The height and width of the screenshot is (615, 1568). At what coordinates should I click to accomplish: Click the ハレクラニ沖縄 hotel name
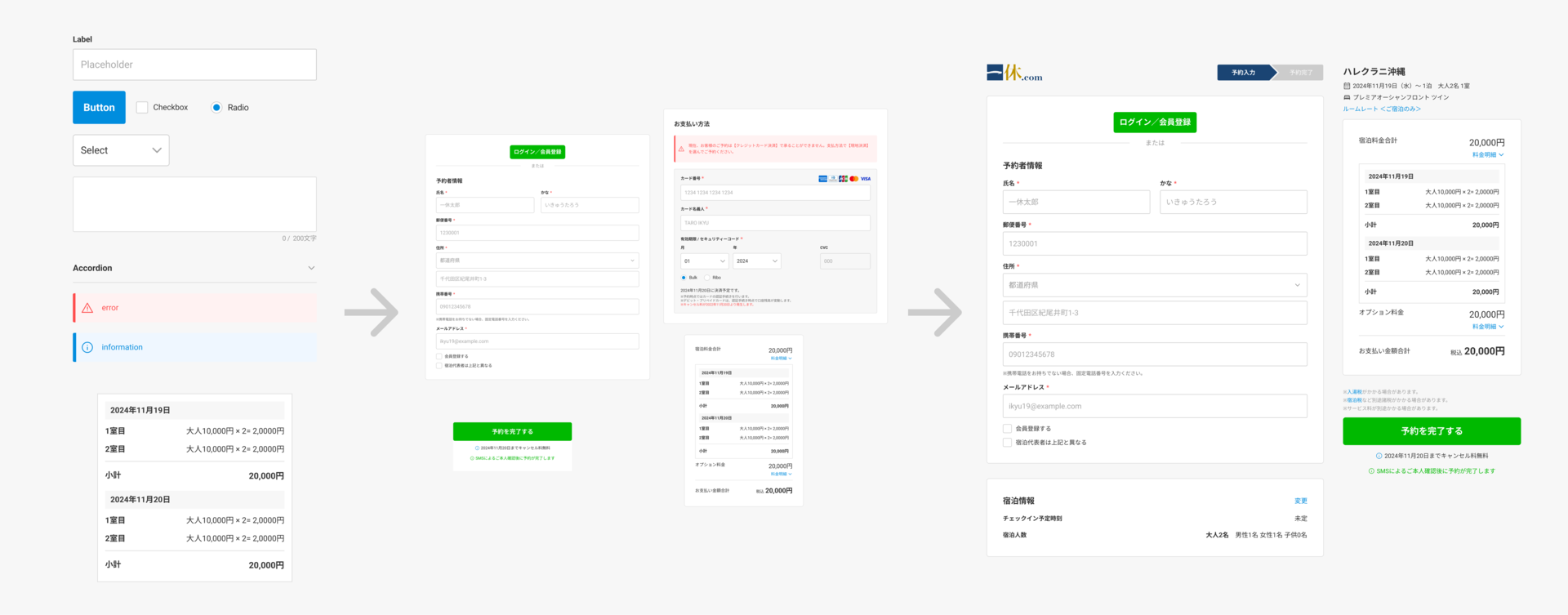tap(1374, 72)
